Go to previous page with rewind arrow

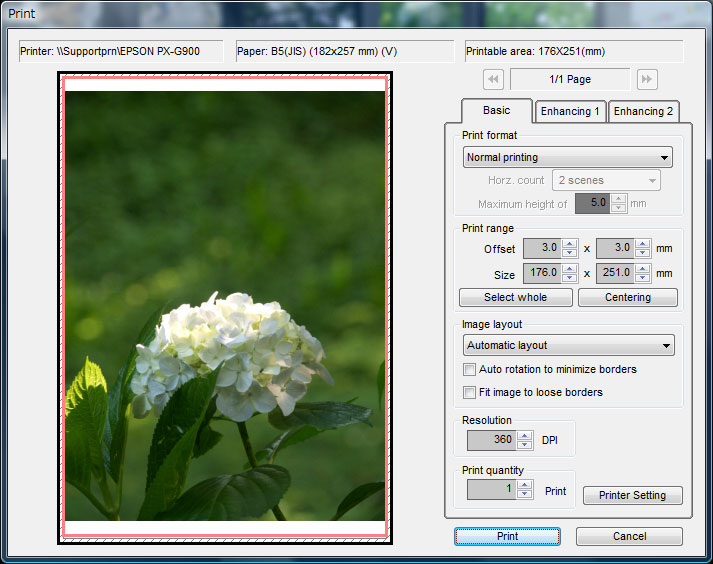tap(493, 79)
